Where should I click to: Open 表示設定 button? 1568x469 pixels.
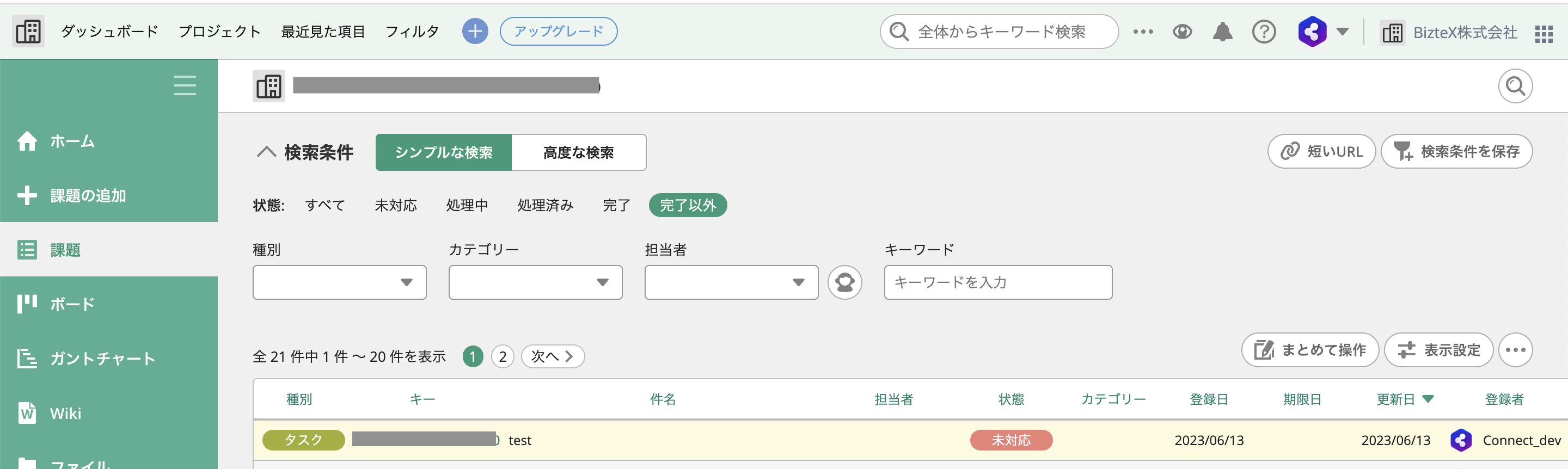pos(1439,350)
